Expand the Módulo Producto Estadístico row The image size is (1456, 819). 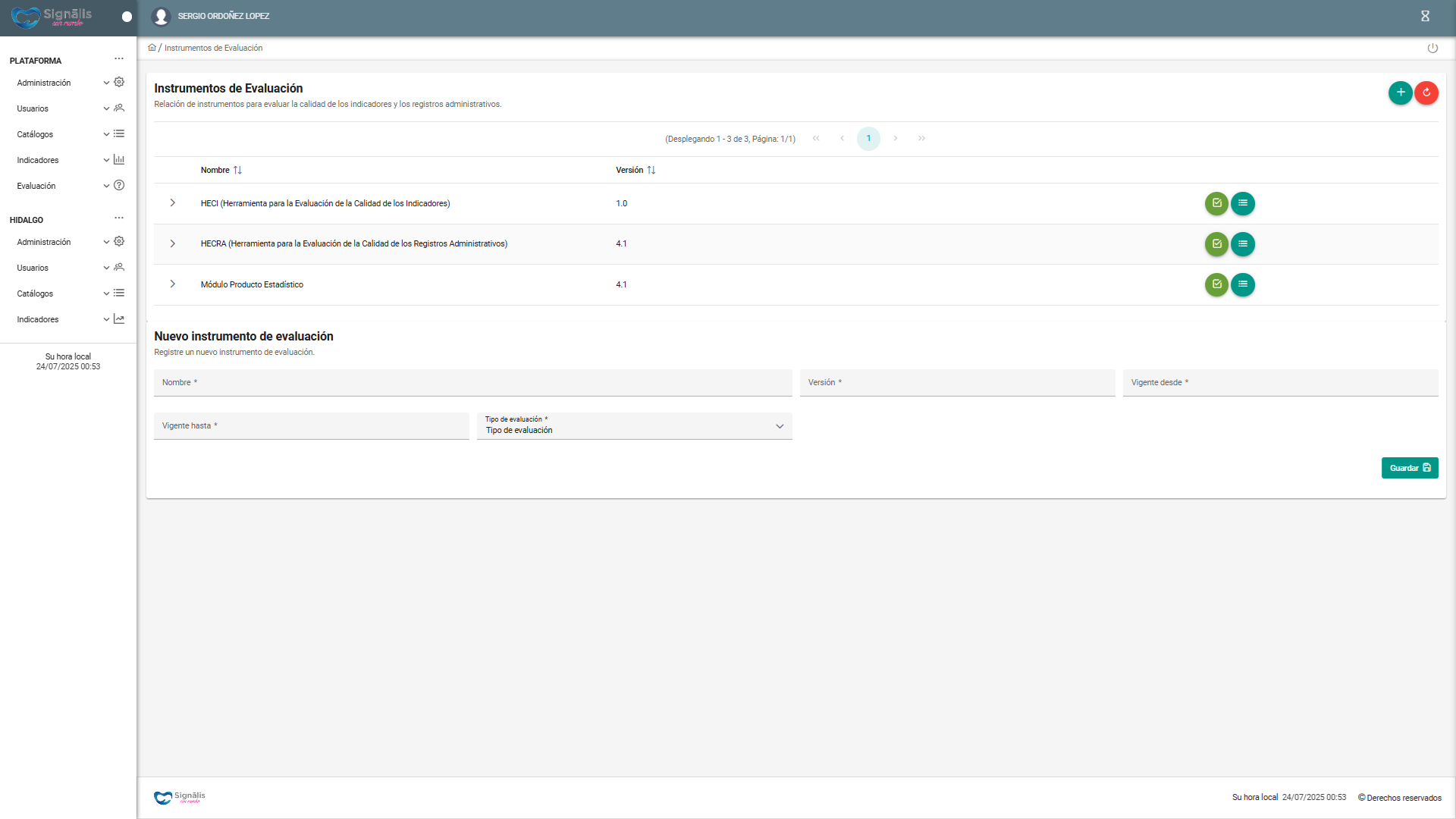coord(173,284)
